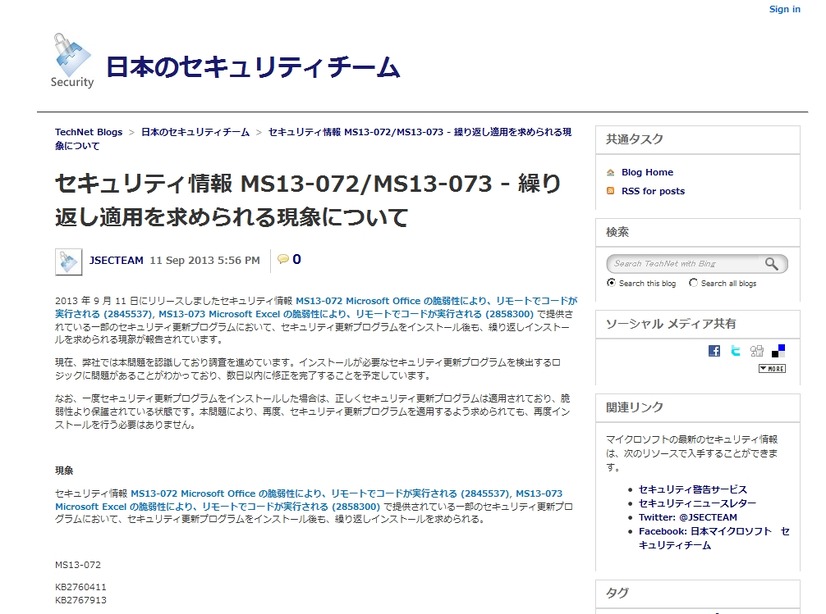Click the 関連リンク panel header

[698, 408]
